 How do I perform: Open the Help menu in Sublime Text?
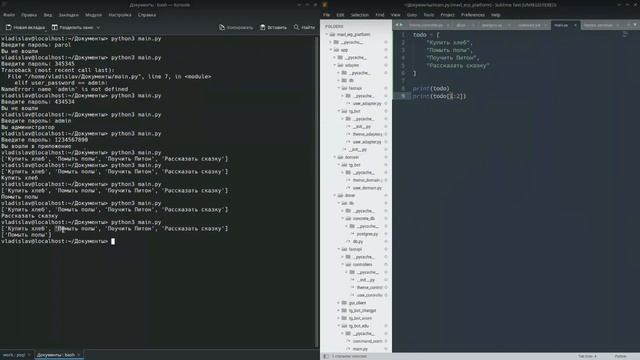click(x=496, y=15)
